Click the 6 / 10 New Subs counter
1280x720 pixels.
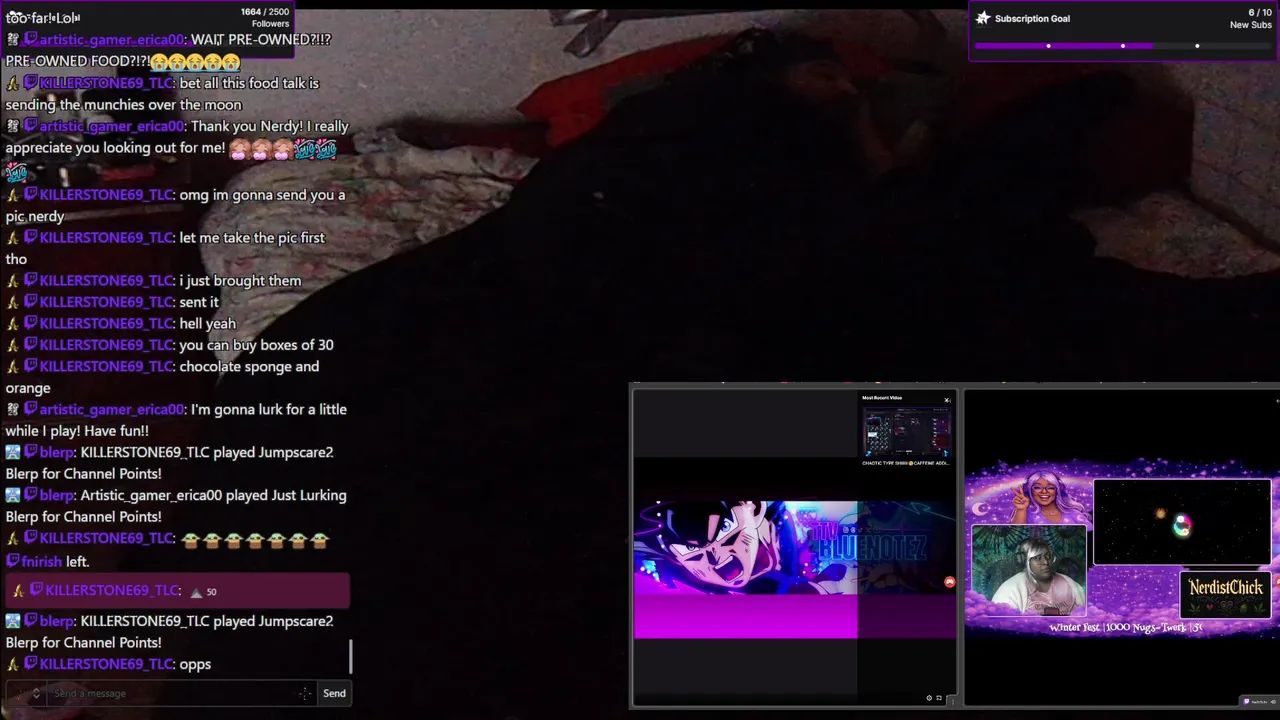pyautogui.click(x=1251, y=19)
